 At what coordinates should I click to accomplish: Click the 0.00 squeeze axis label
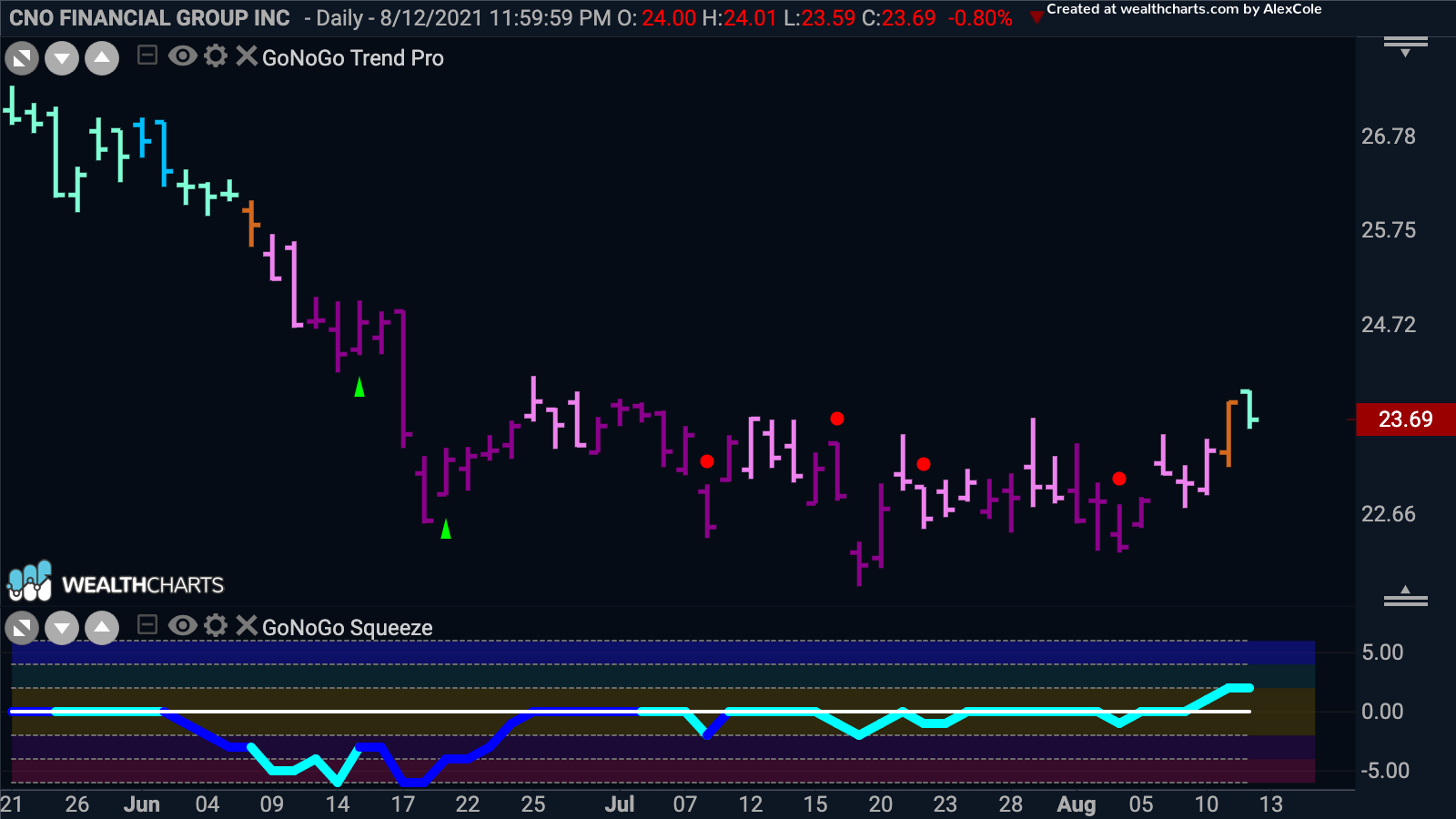1382,712
